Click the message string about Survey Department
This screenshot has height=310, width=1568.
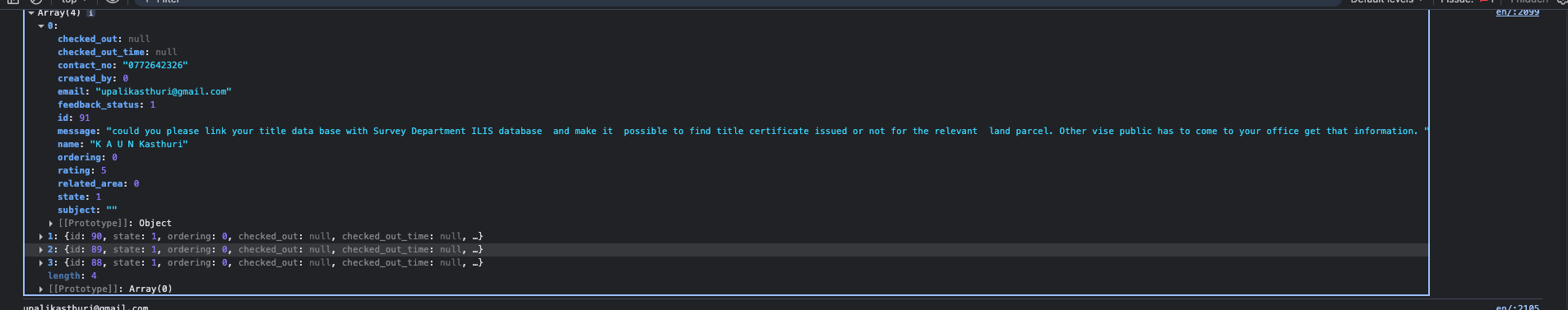[x=768, y=132]
